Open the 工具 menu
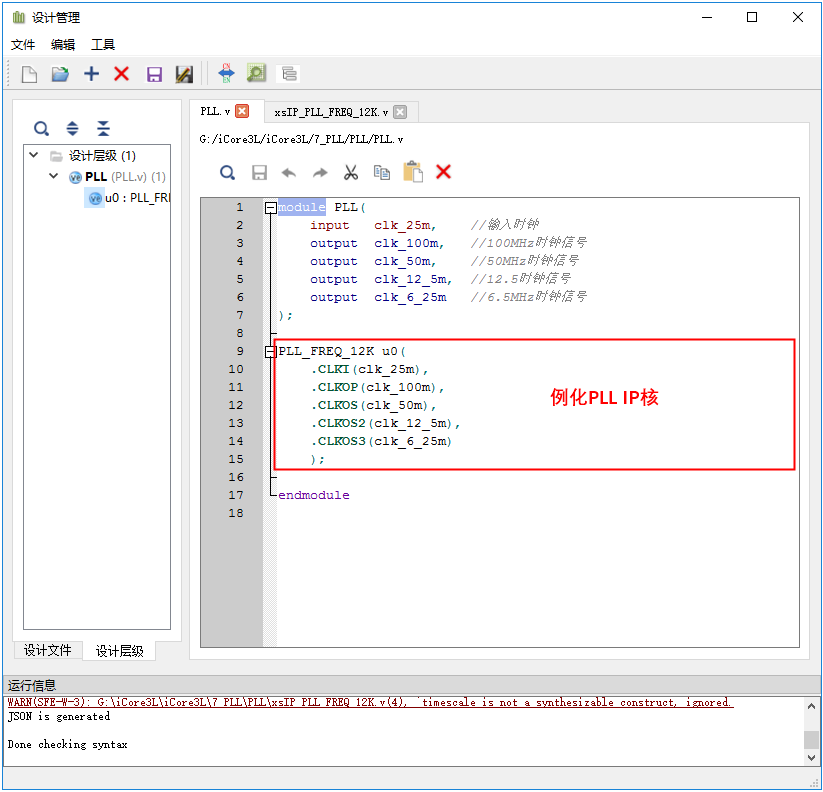This screenshot has width=823, height=792. coord(103,45)
